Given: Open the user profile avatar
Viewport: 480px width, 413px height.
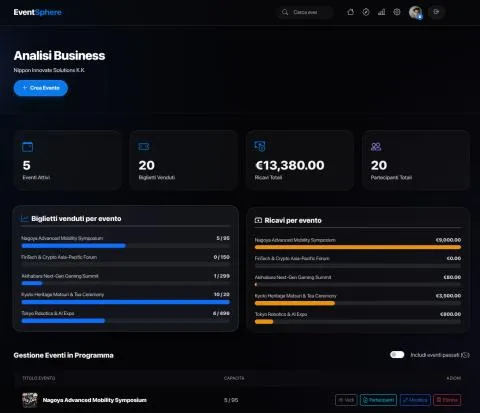Looking at the screenshot, I should 415,12.
